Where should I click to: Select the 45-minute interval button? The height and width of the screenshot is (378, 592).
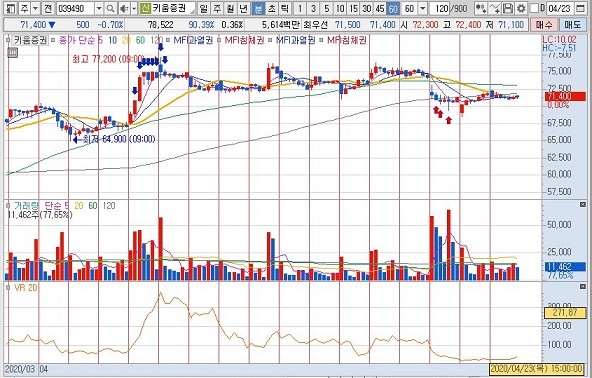point(380,8)
